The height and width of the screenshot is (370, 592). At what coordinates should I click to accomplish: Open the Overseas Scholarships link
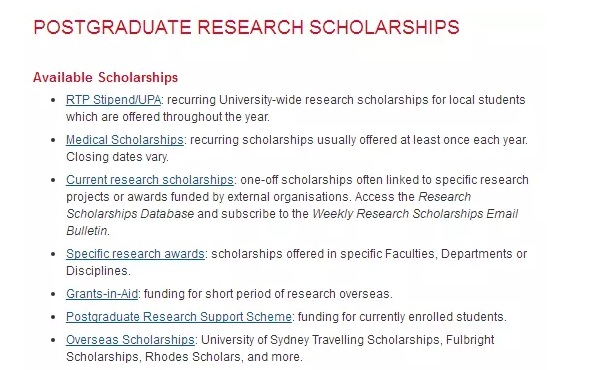(x=130, y=340)
